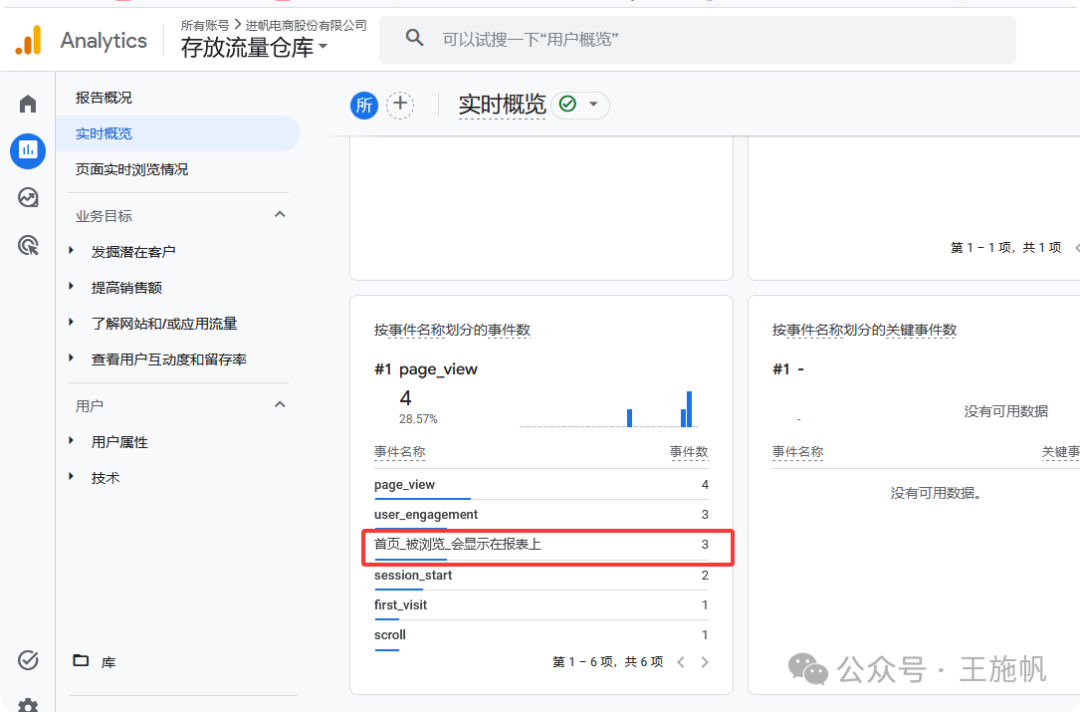This screenshot has height=712, width=1080.
Task: Collapse the 业务目标 section
Action: coord(280,214)
